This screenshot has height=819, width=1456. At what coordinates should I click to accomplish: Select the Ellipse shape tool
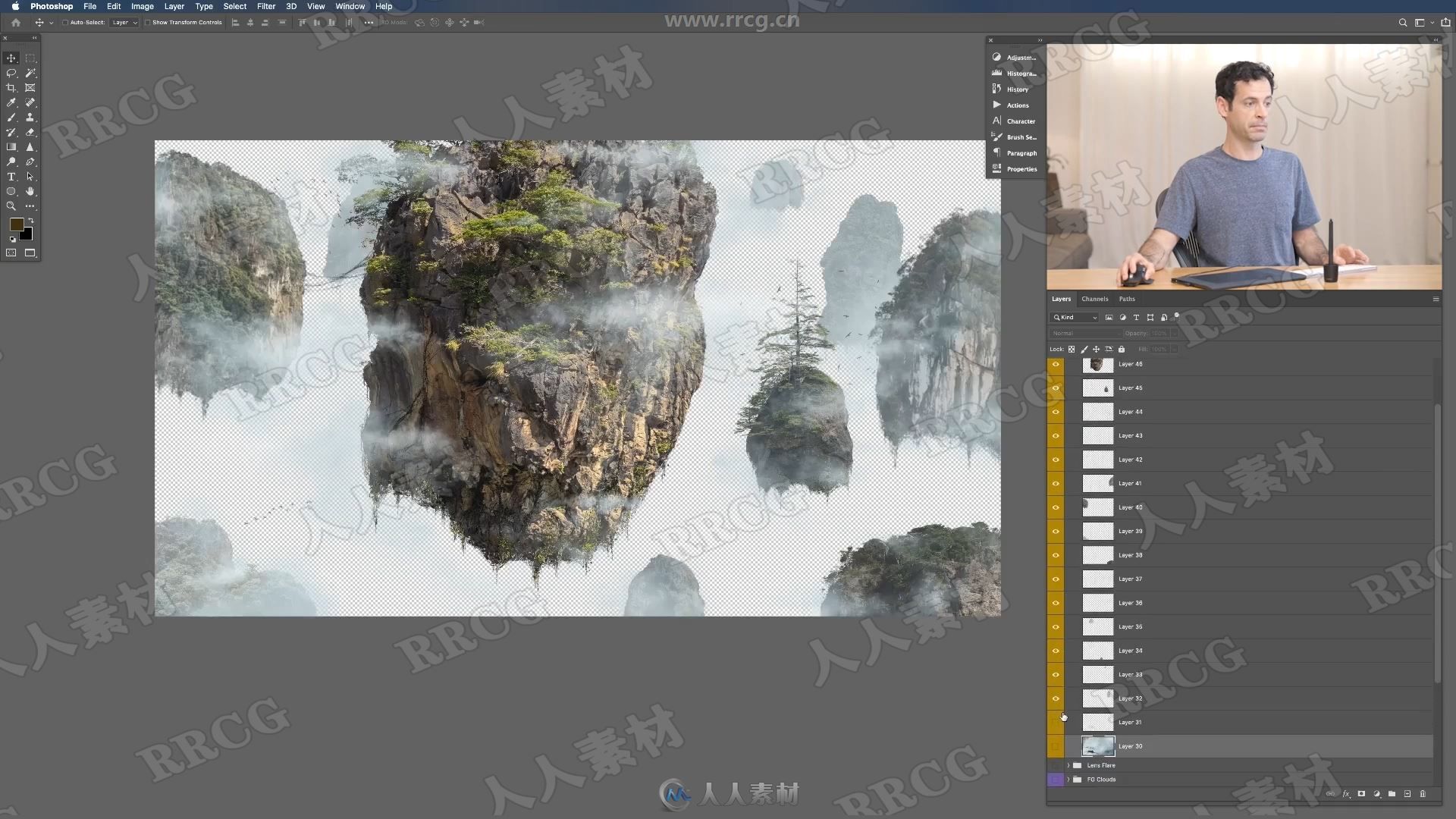(11, 191)
